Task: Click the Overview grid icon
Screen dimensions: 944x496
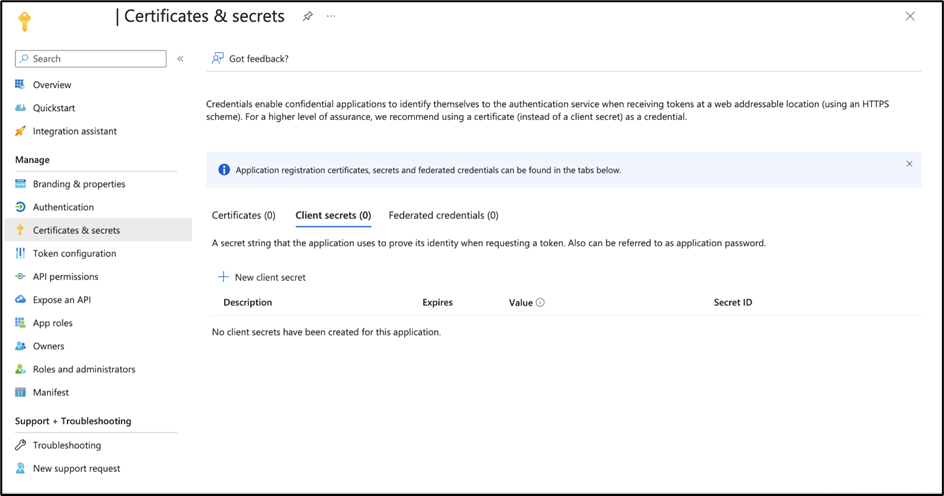Action: click(x=20, y=84)
